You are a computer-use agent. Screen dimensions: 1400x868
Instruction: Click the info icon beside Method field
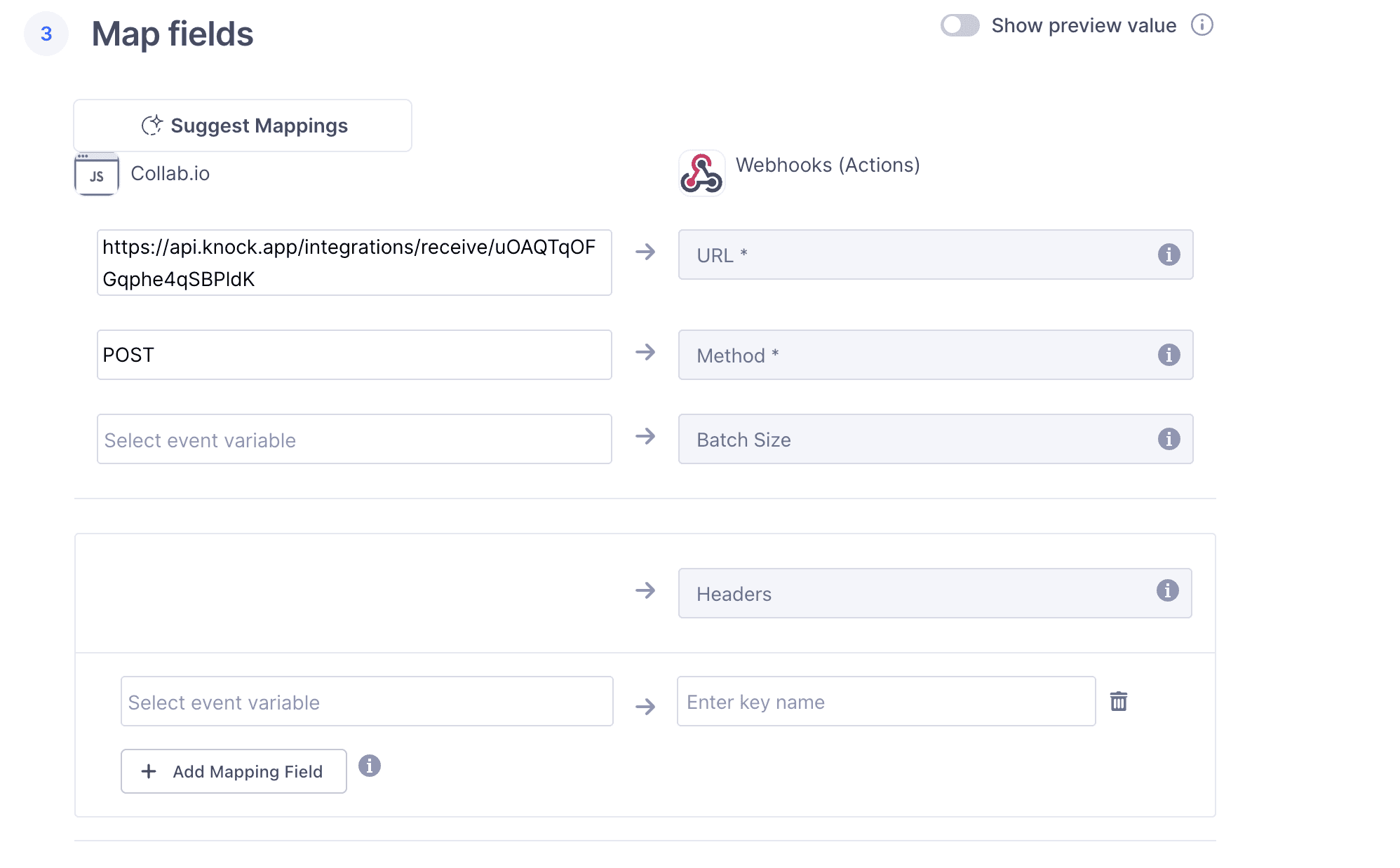tap(1169, 355)
